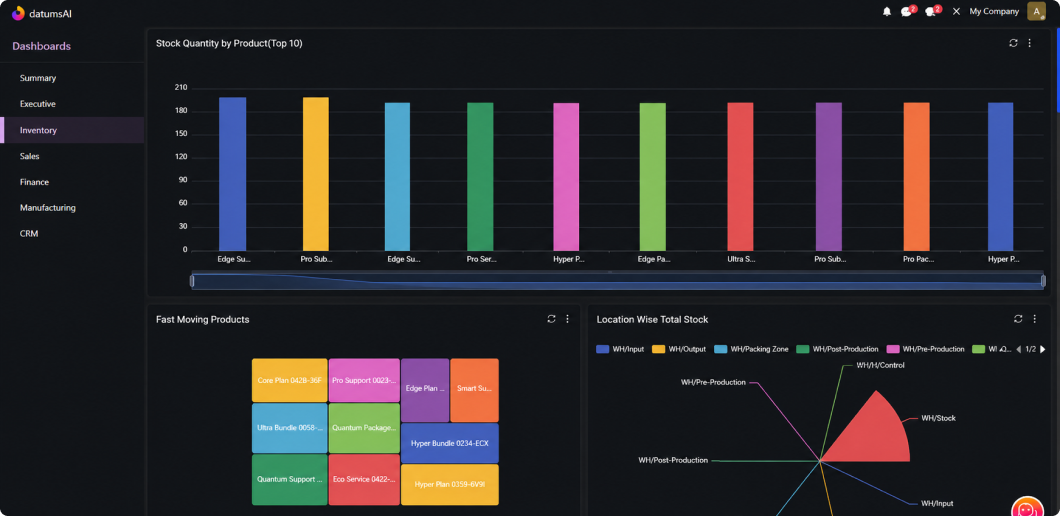Click the main page vertical scrollbar

point(1057,68)
